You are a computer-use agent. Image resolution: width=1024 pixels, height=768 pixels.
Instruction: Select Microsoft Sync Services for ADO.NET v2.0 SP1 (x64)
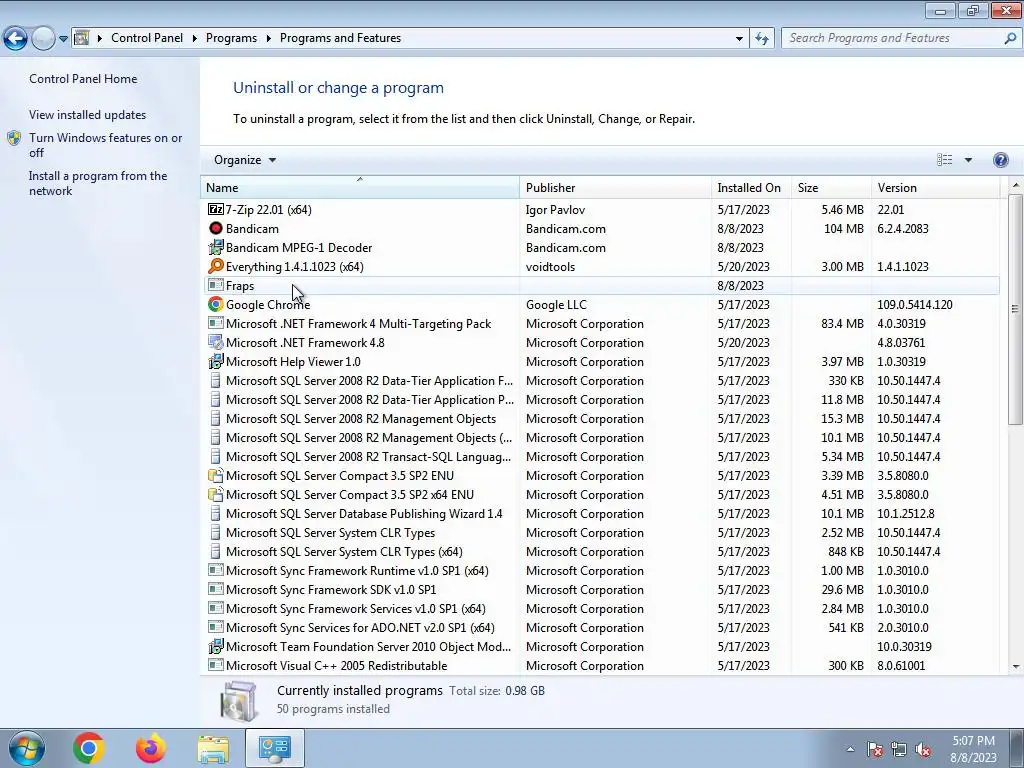[600, 628]
